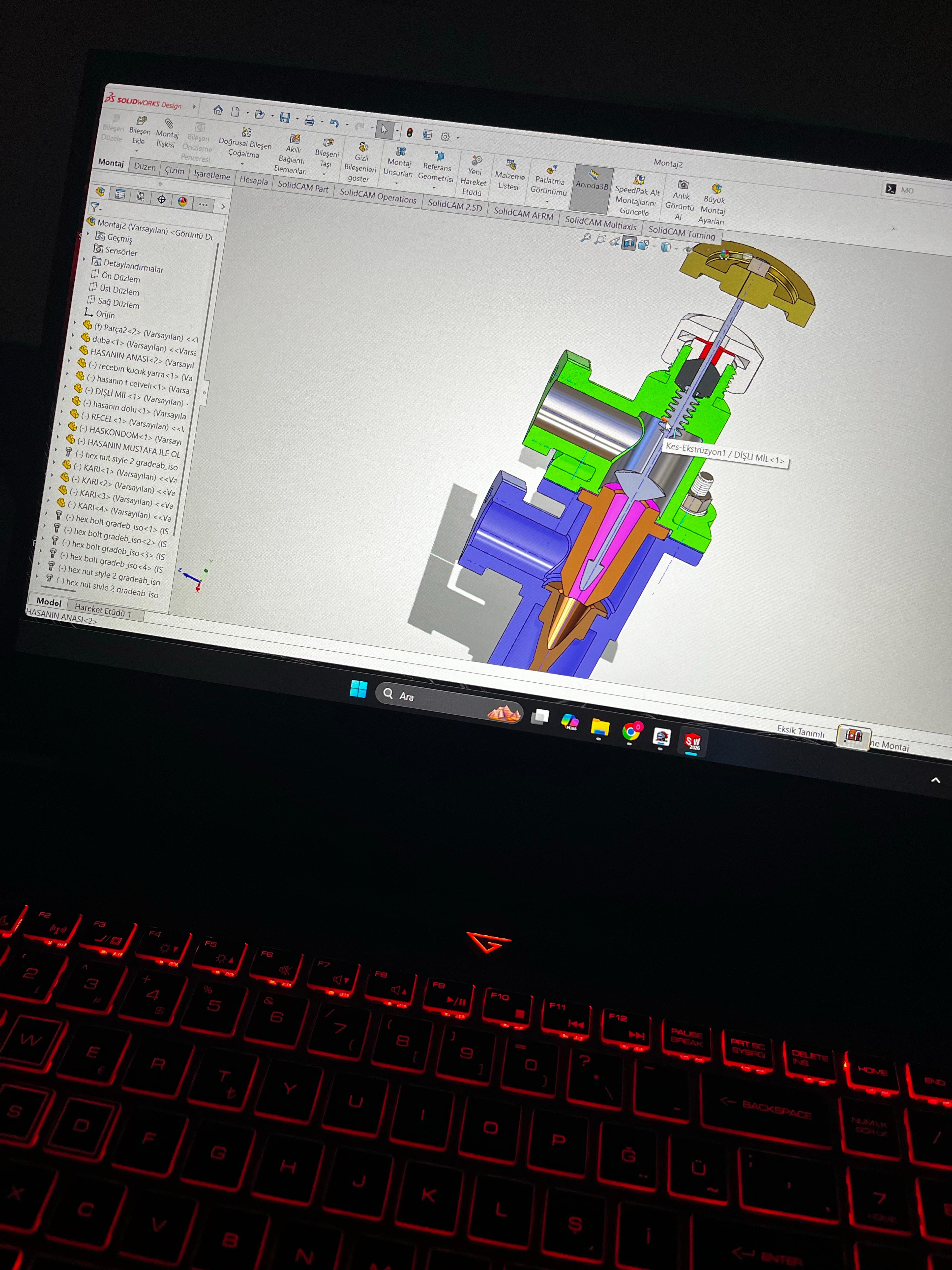The height and width of the screenshot is (1270, 952).
Task: Click the Zoom to Area icon
Action: click(600, 239)
